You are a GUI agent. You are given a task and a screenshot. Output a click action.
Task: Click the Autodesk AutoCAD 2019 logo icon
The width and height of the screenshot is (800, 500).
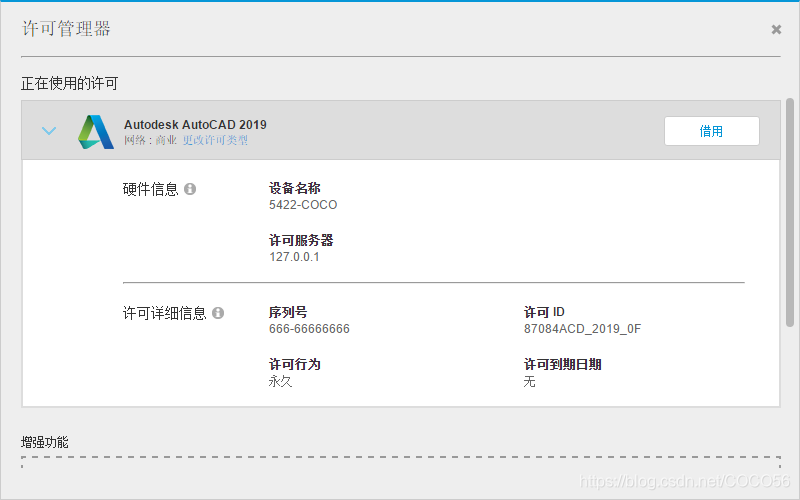[96, 132]
